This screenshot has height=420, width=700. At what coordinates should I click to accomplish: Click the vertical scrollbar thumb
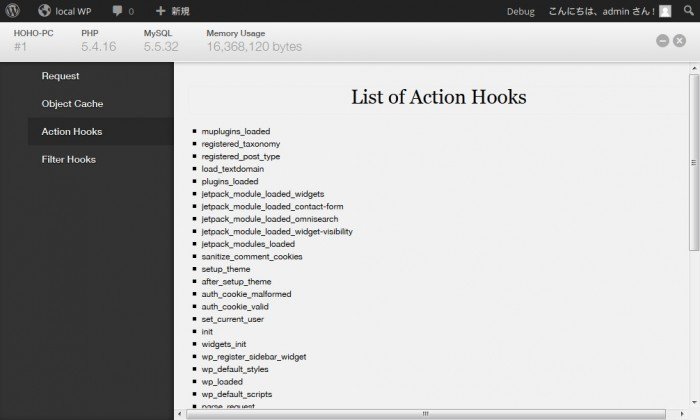coord(694,160)
